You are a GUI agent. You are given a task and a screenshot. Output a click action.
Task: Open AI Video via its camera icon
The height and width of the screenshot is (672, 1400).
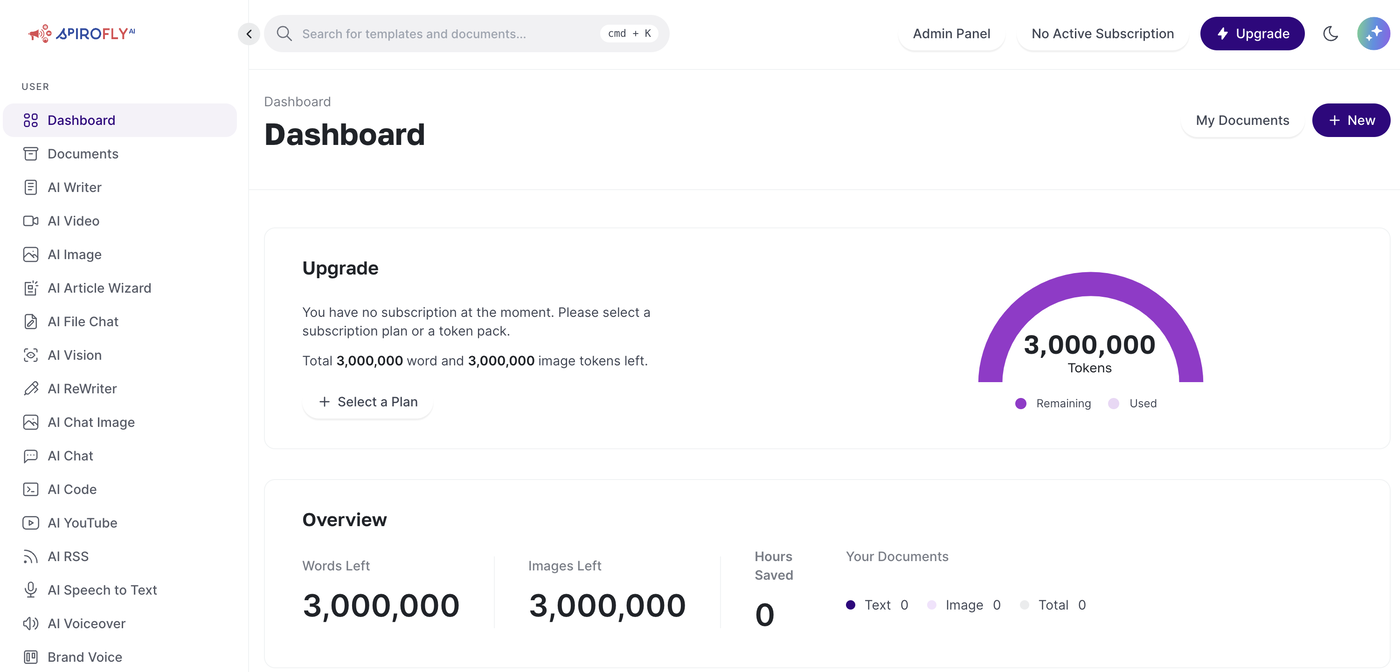[x=31, y=221]
